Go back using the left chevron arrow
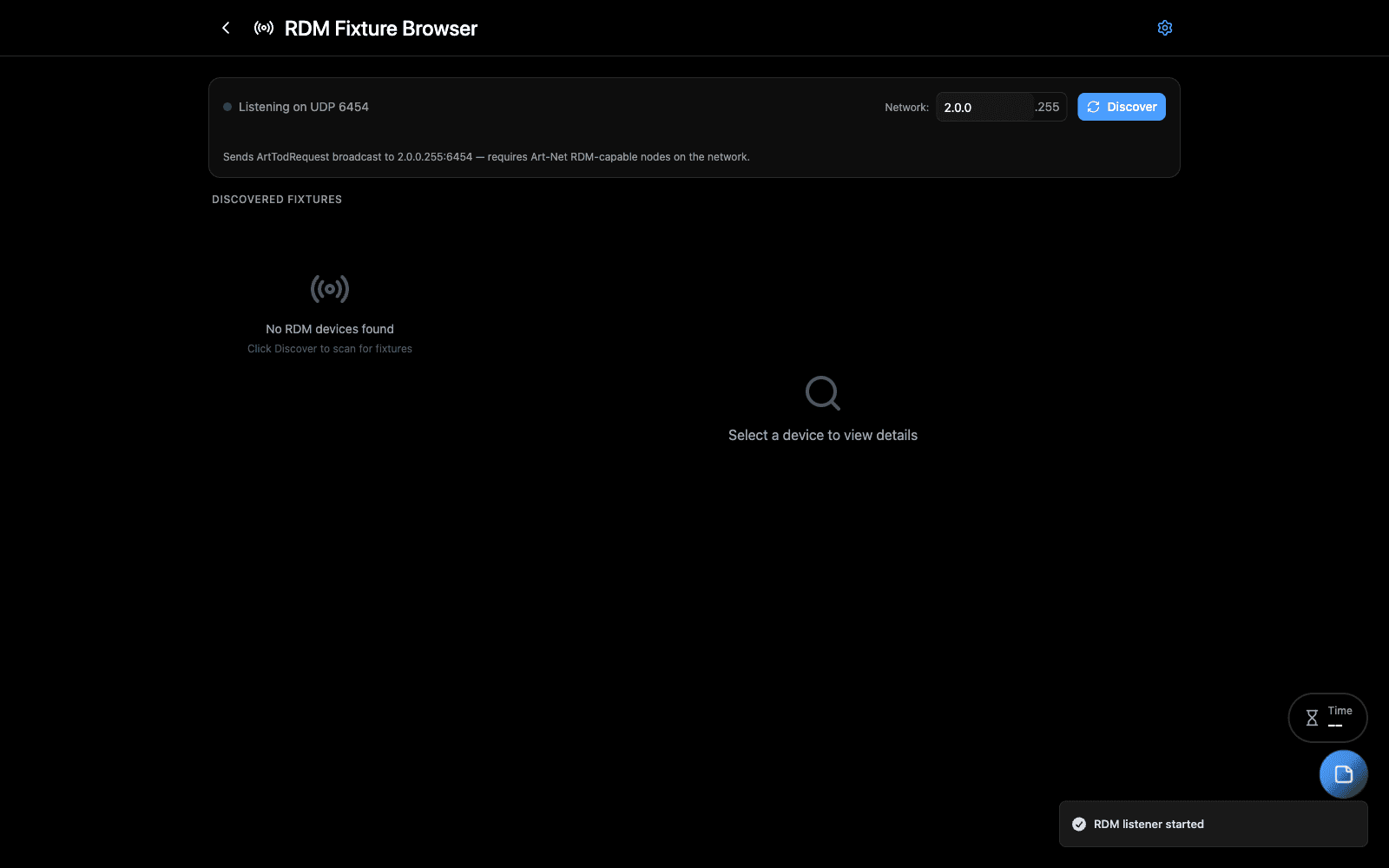 [226, 28]
